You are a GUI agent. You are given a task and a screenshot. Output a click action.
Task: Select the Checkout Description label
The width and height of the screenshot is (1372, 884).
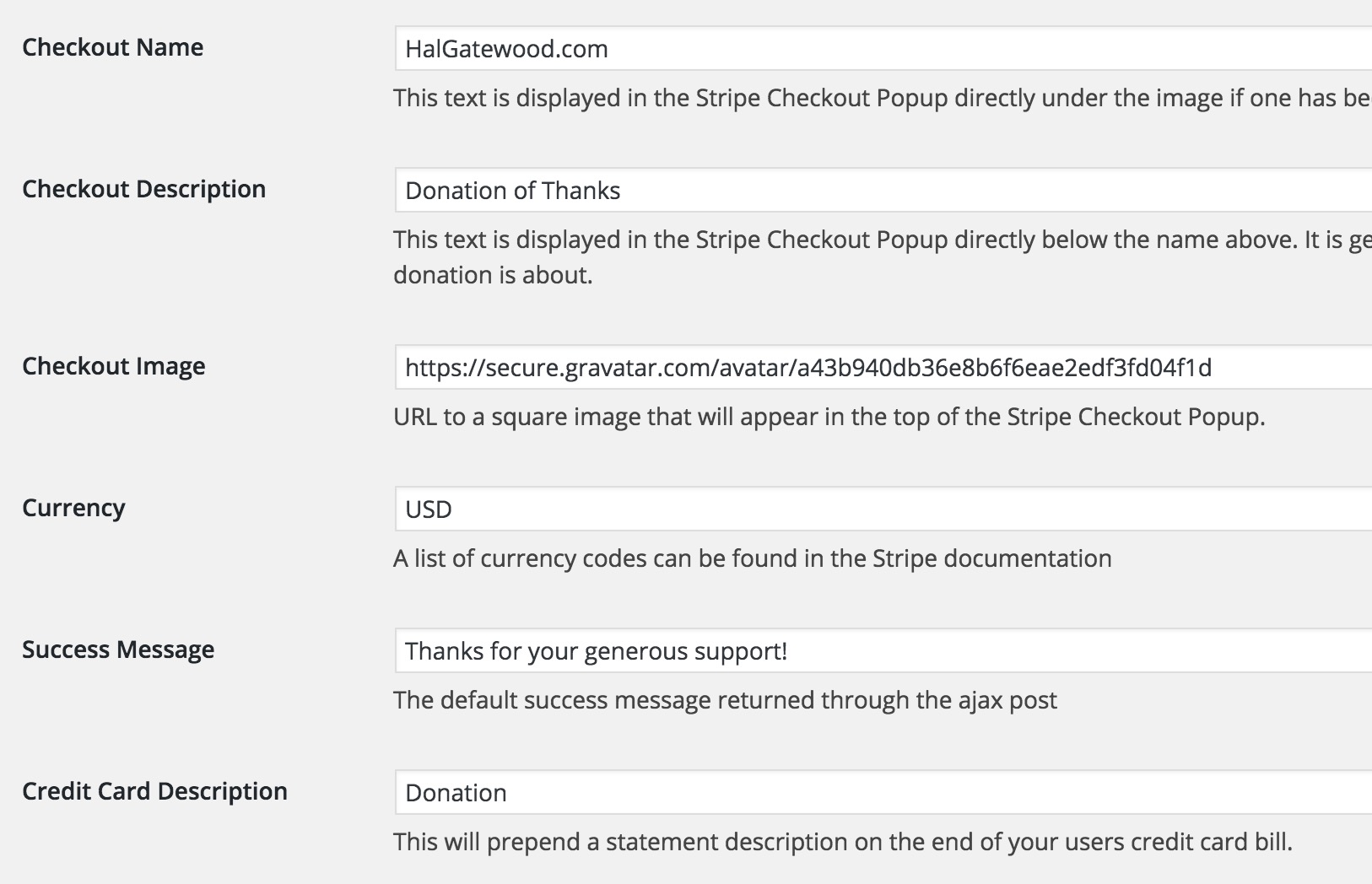click(143, 190)
